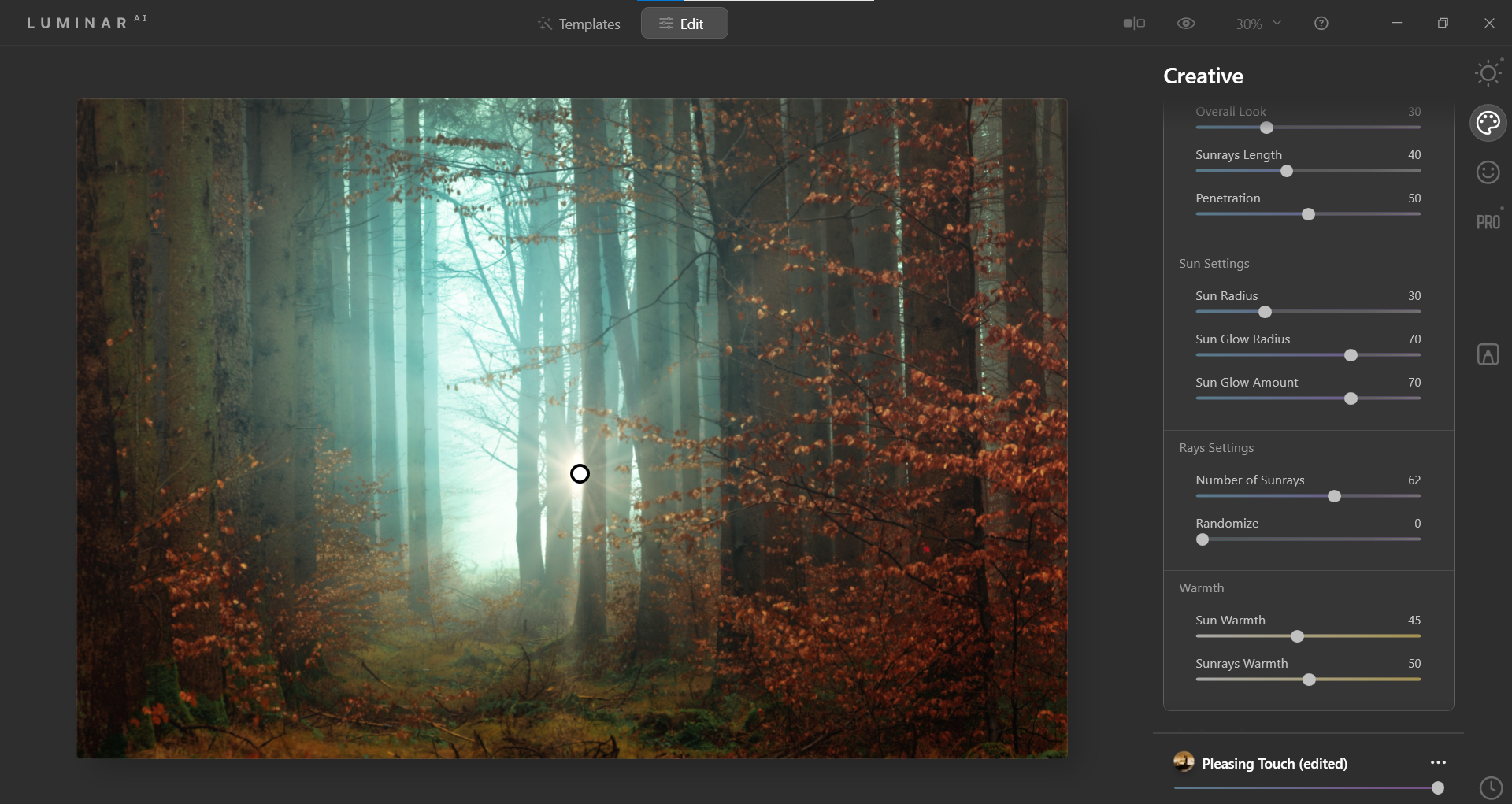The height and width of the screenshot is (804, 1512).
Task: Click the Penetration value 50
Action: pos(1414,198)
